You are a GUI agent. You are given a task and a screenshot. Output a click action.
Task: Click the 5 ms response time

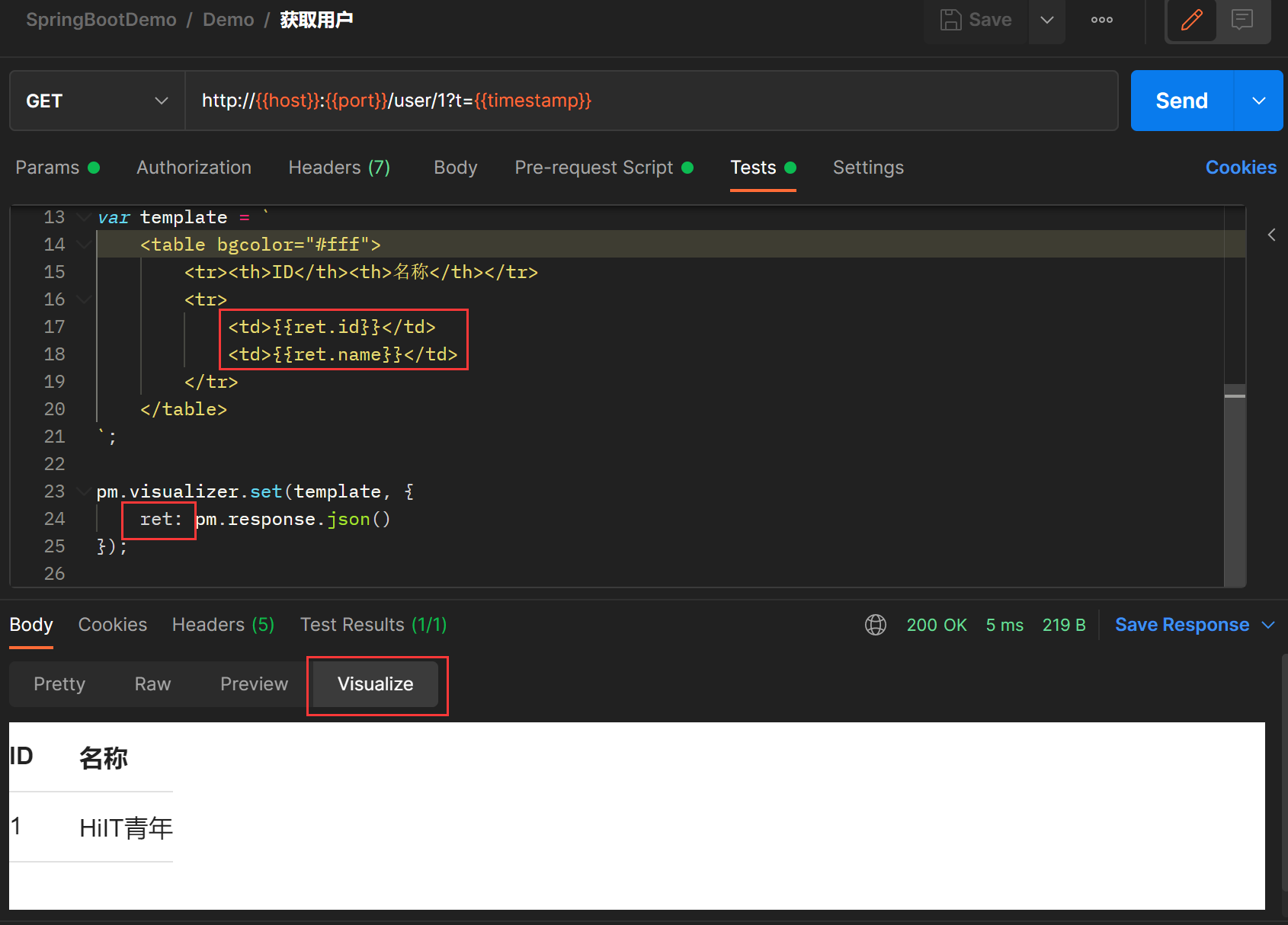[1004, 625]
